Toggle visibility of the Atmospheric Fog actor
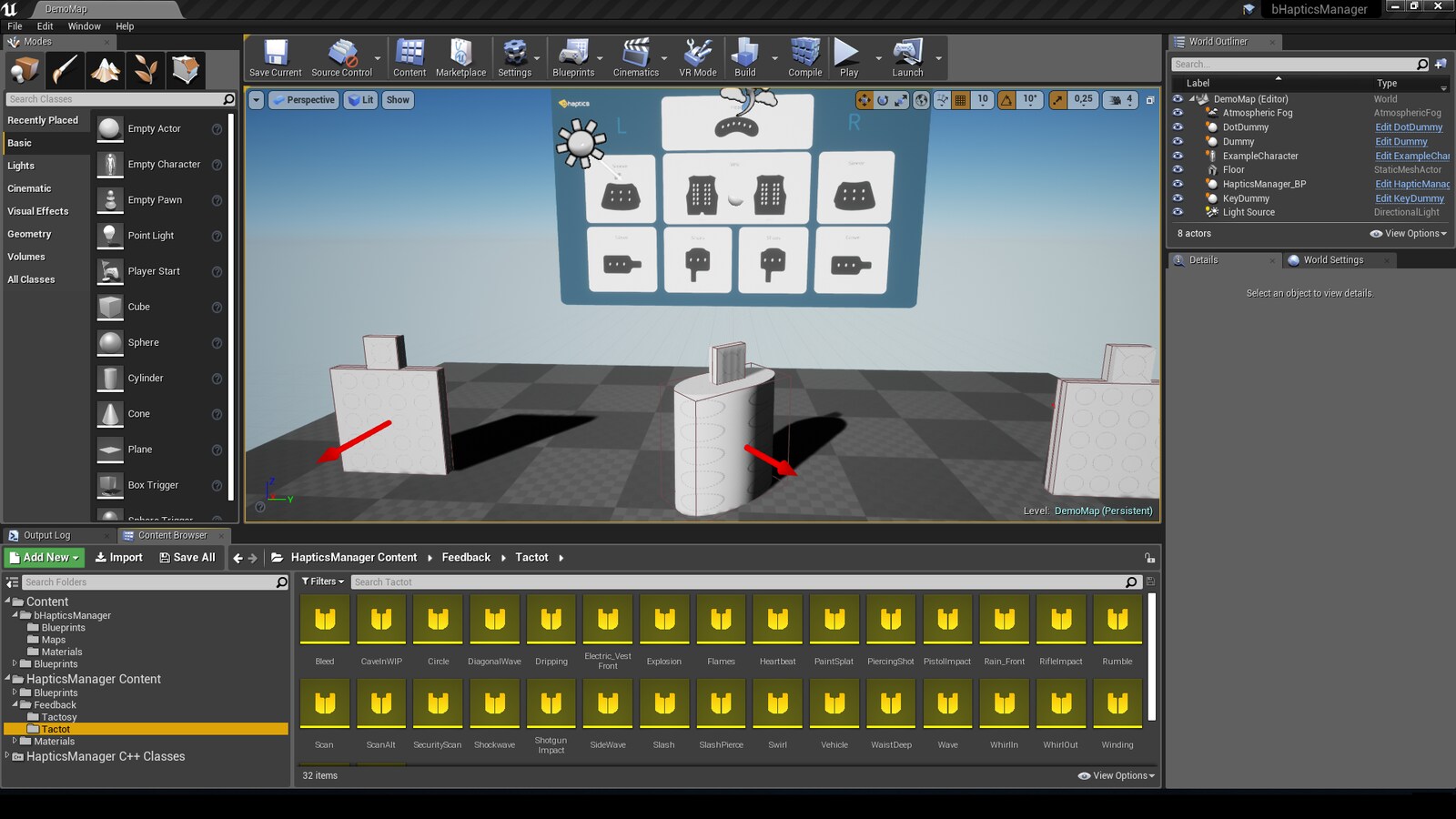The width and height of the screenshot is (1456, 819). (x=1178, y=113)
